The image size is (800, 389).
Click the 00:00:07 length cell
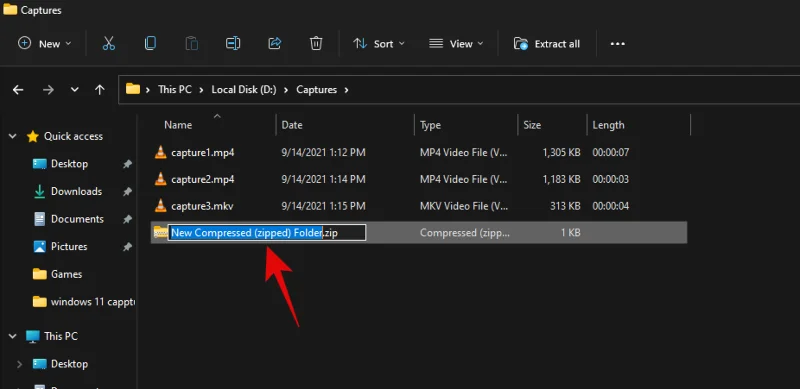point(611,152)
